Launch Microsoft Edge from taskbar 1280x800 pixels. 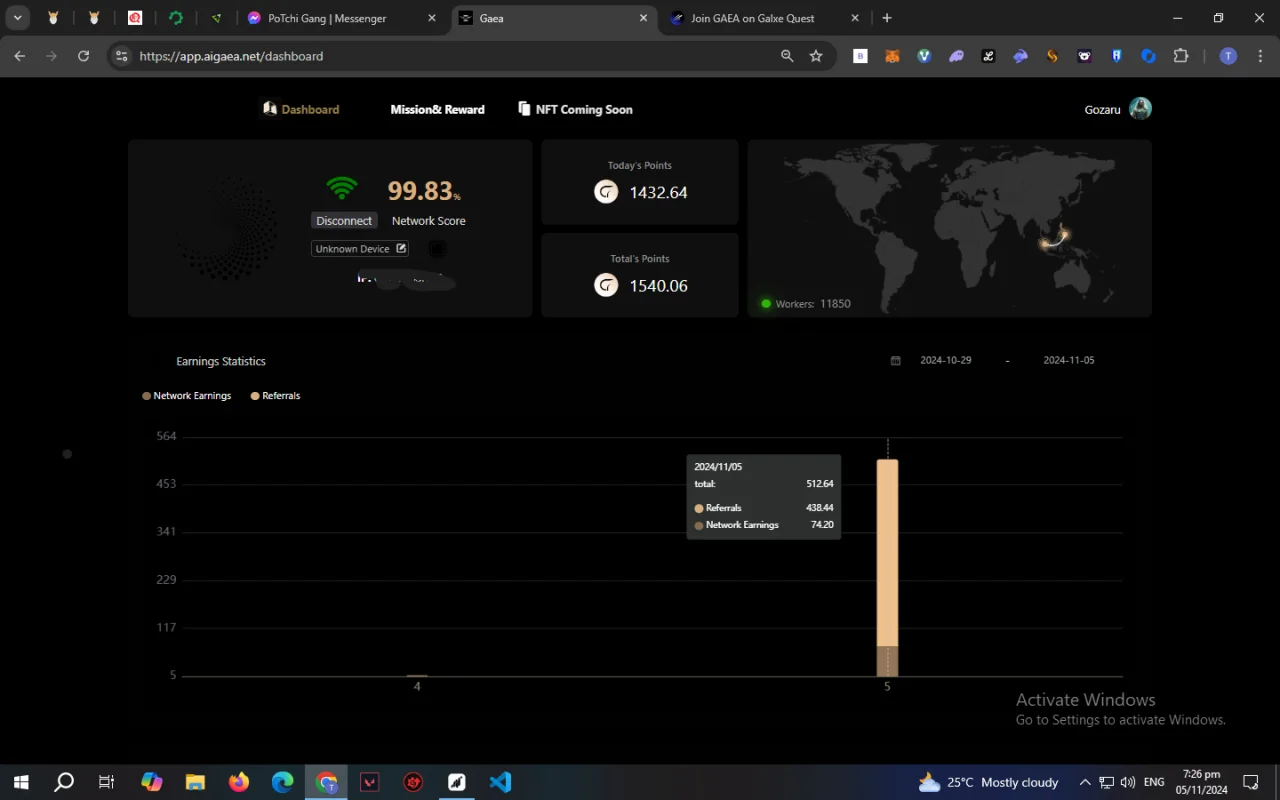283,782
